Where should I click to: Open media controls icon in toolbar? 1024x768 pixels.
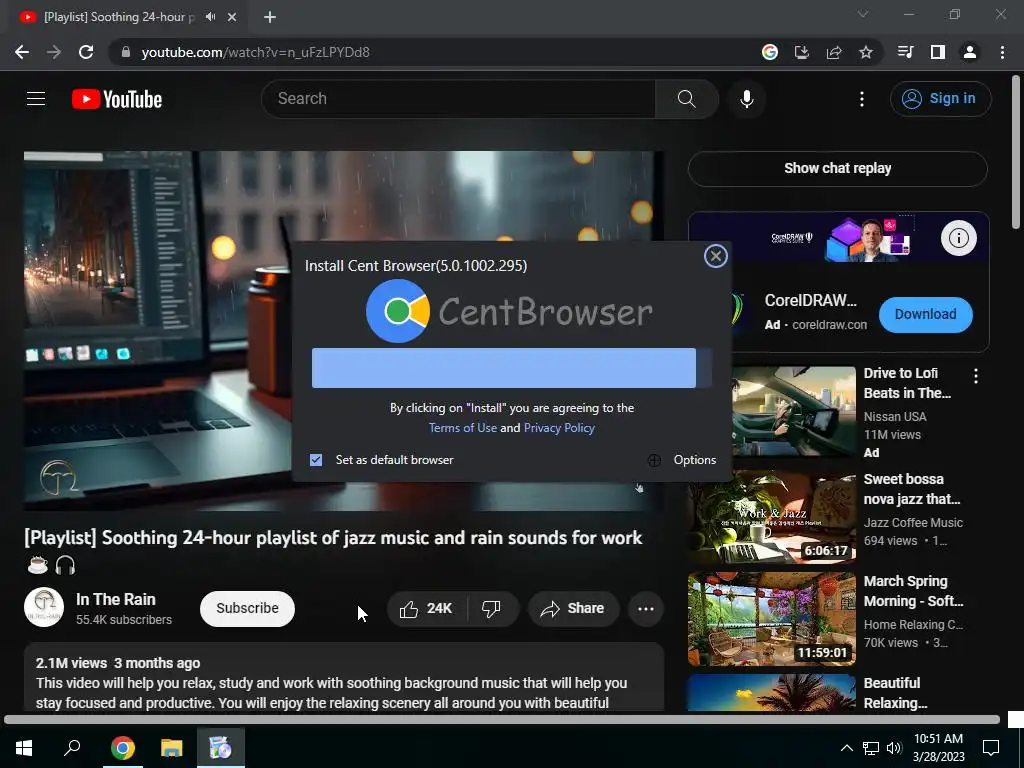coord(905,52)
